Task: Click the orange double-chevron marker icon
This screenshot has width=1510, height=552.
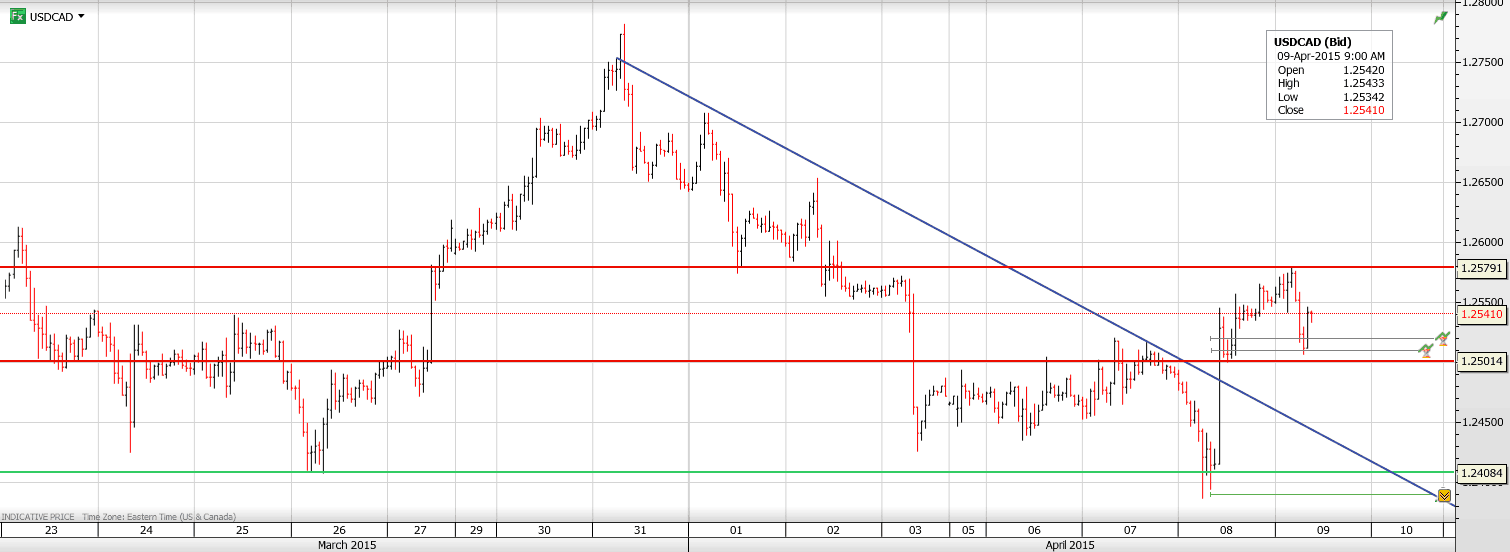Action: click(x=1444, y=495)
